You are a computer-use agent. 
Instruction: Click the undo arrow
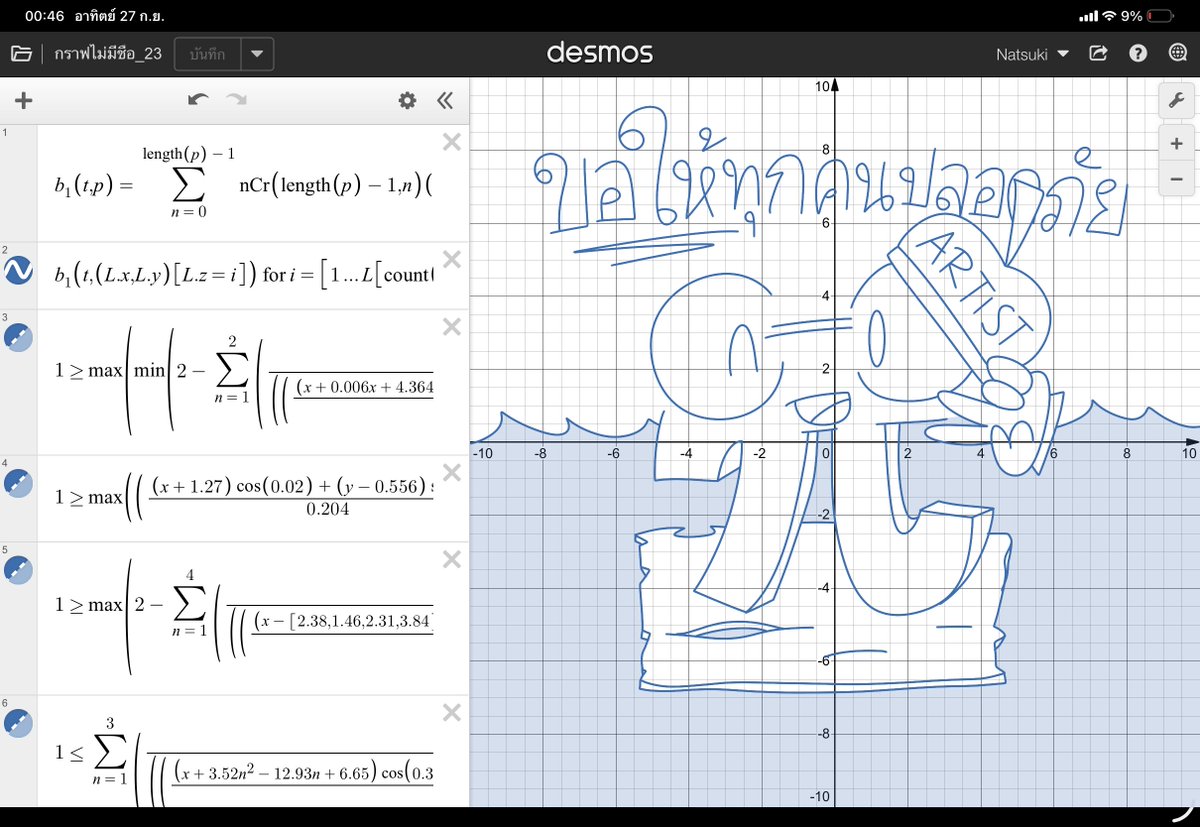[199, 100]
